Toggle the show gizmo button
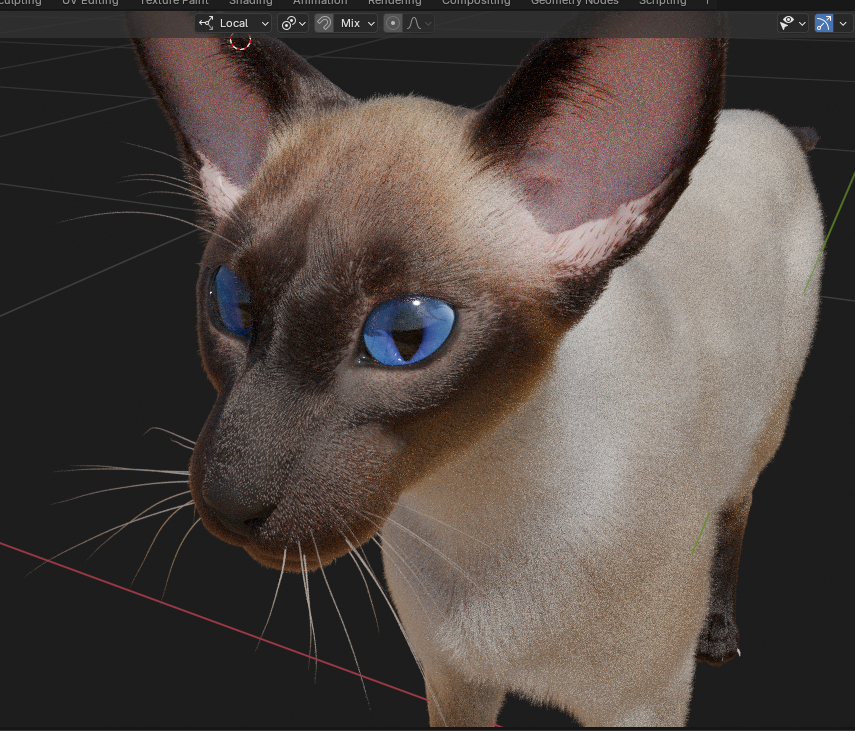The height and width of the screenshot is (731, 855). click(x=824, y=23)
